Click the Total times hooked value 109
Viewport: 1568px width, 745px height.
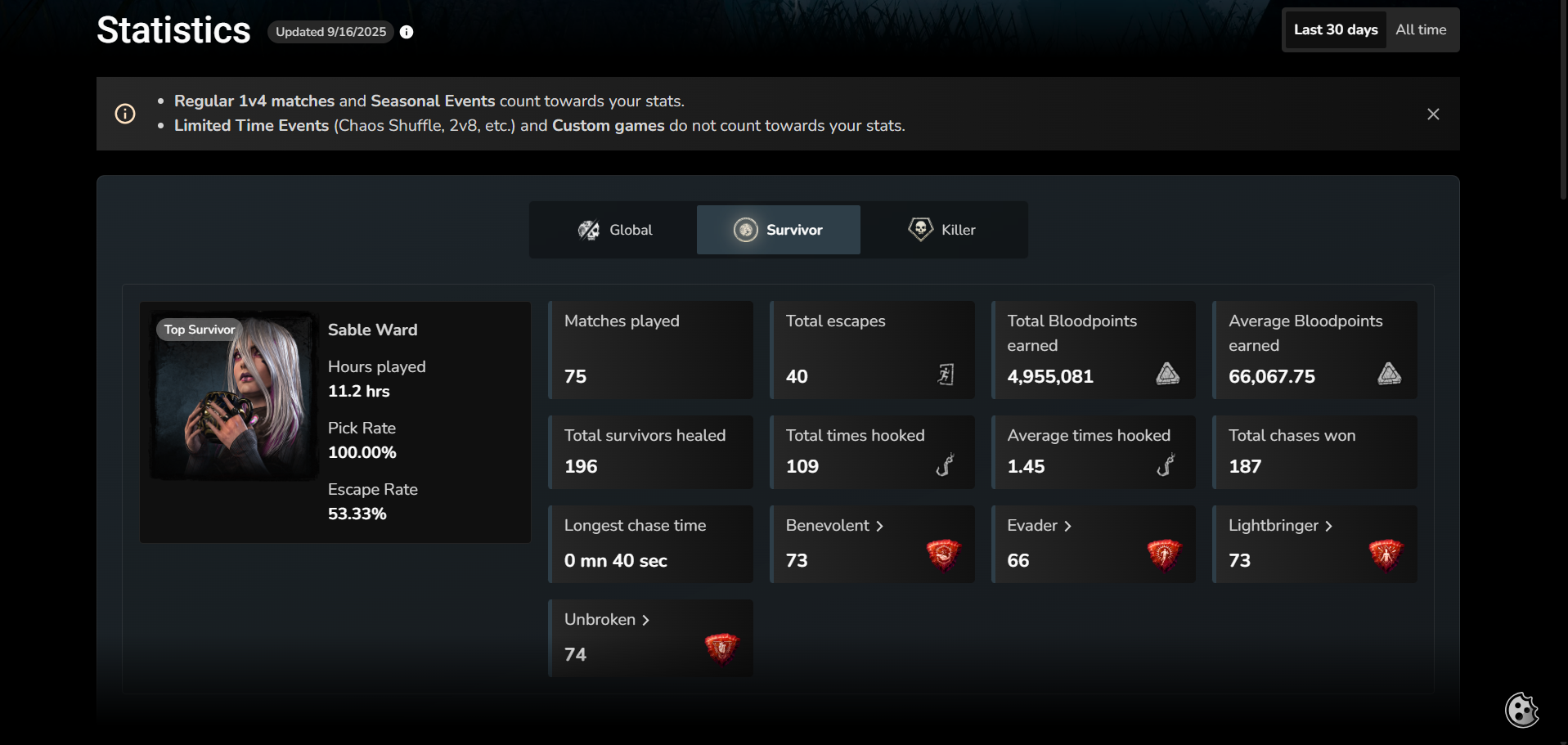pos(802,467)
